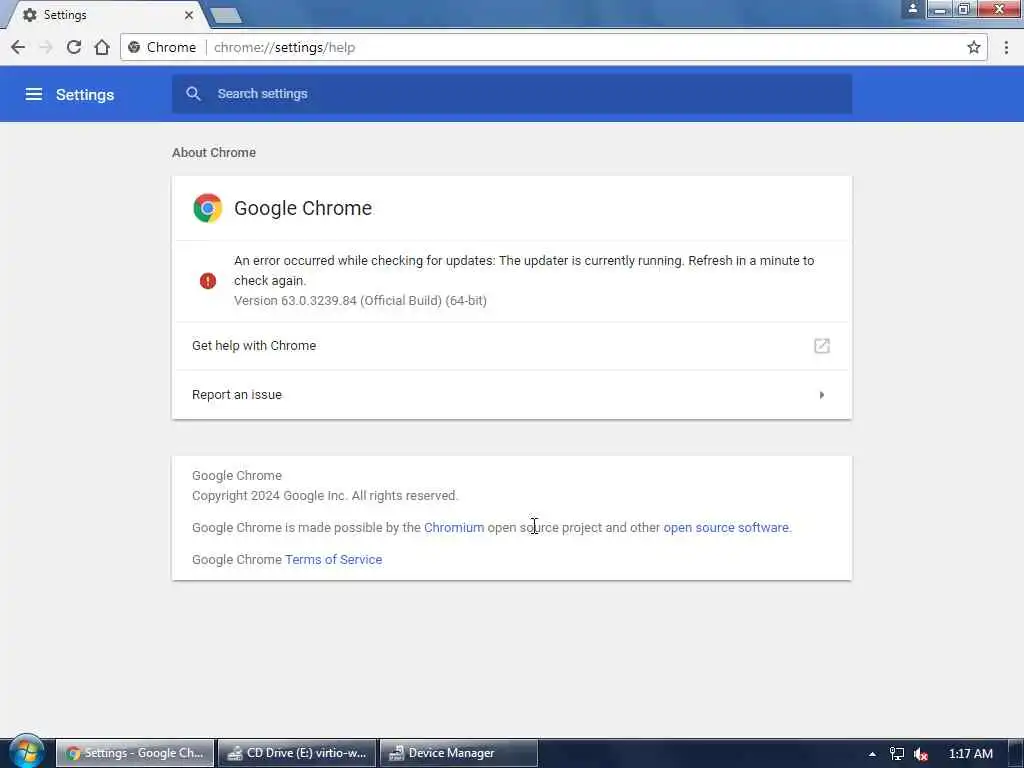The height and width of the screenshot is (768, 1024).
Task: Click the Google Chrome logo in About card
Action: point(208,208)
